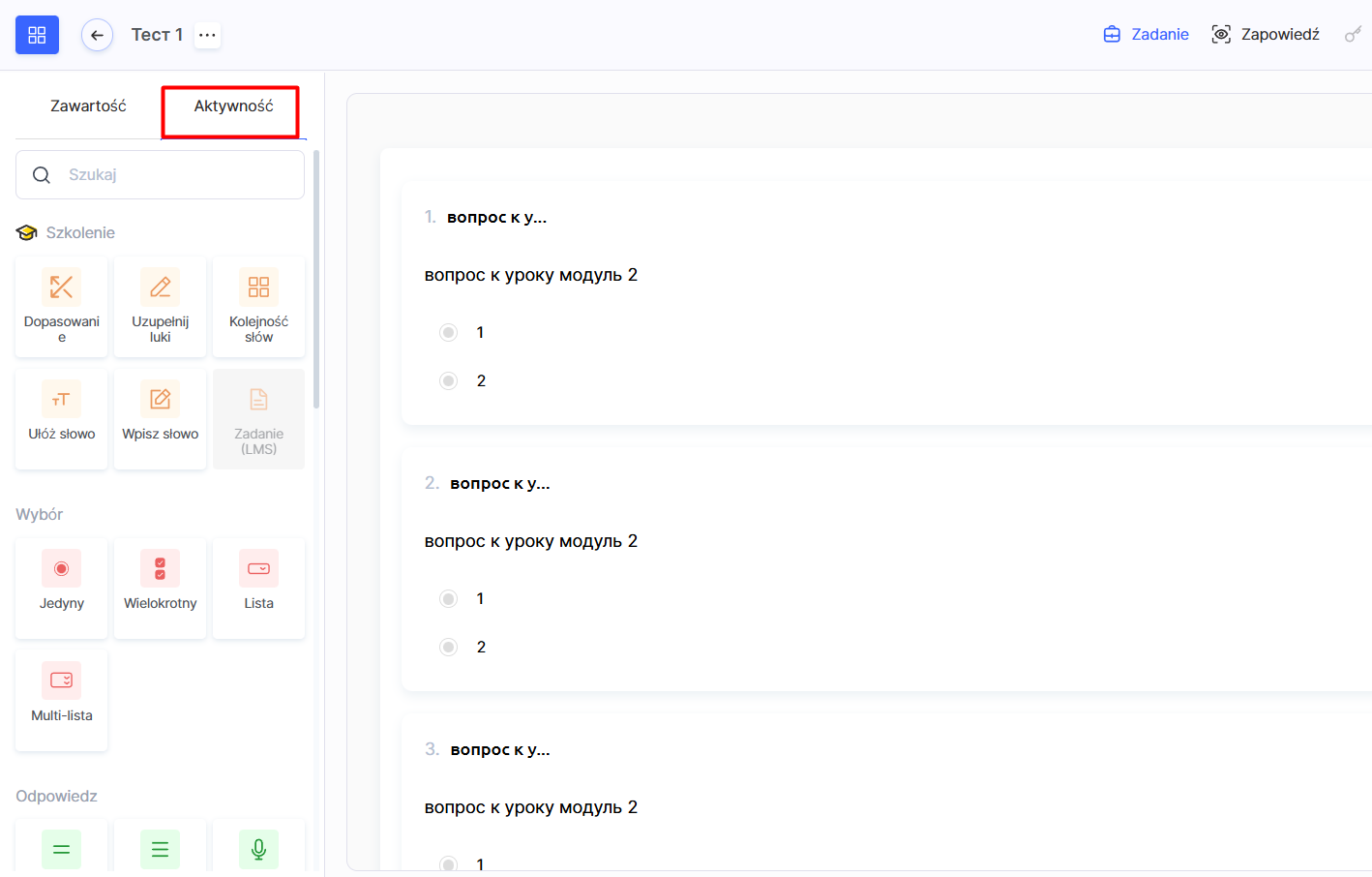1372x877 pixels.
Task: Open the Zapowiedź preview
Action: tap(1266, 35)
